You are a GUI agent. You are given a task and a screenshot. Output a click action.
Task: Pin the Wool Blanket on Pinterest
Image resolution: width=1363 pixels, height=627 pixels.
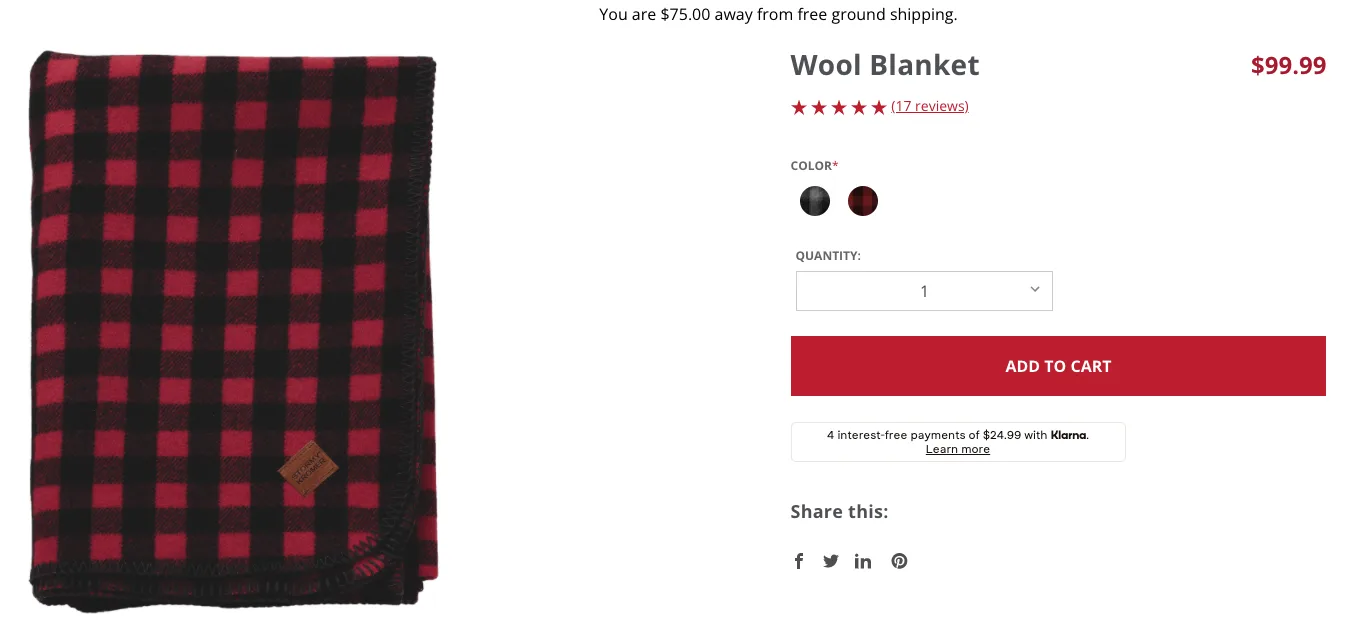[899, 561]
